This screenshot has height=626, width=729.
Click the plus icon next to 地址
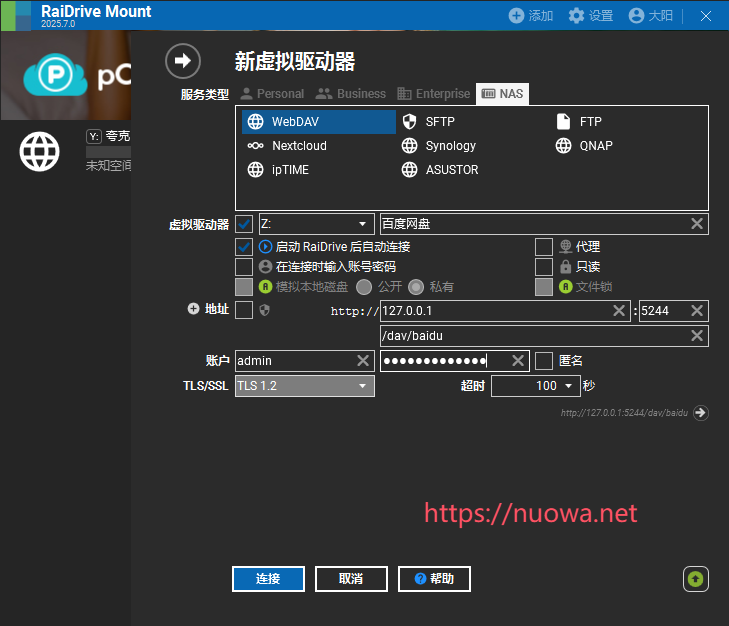(193, 309)
